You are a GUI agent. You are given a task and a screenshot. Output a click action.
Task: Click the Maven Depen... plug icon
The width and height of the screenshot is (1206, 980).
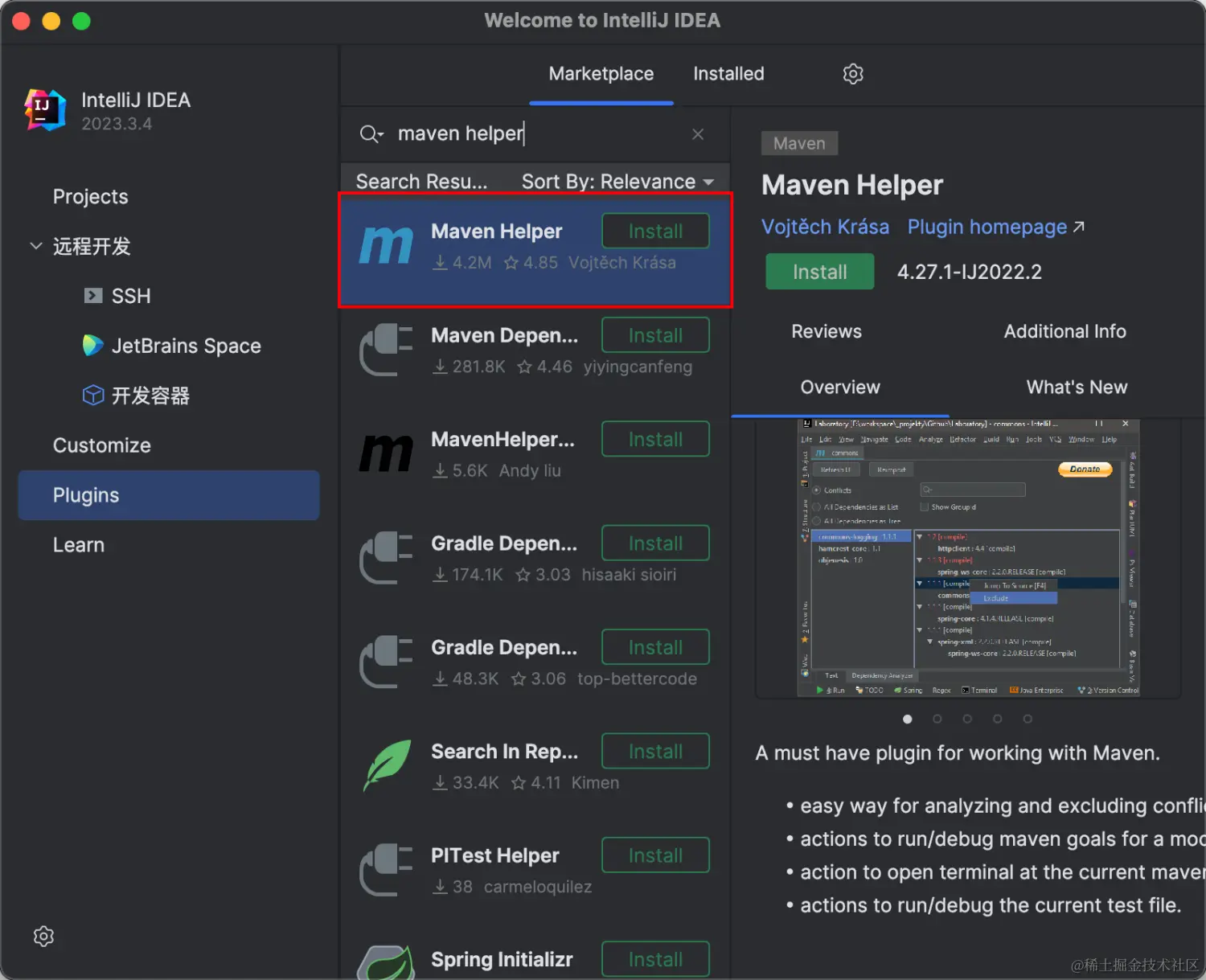tap(386, 350)
